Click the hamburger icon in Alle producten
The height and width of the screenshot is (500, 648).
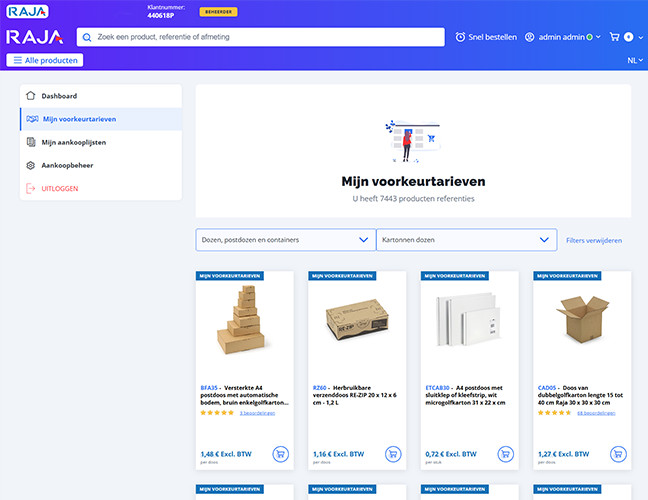coord(17,60)
